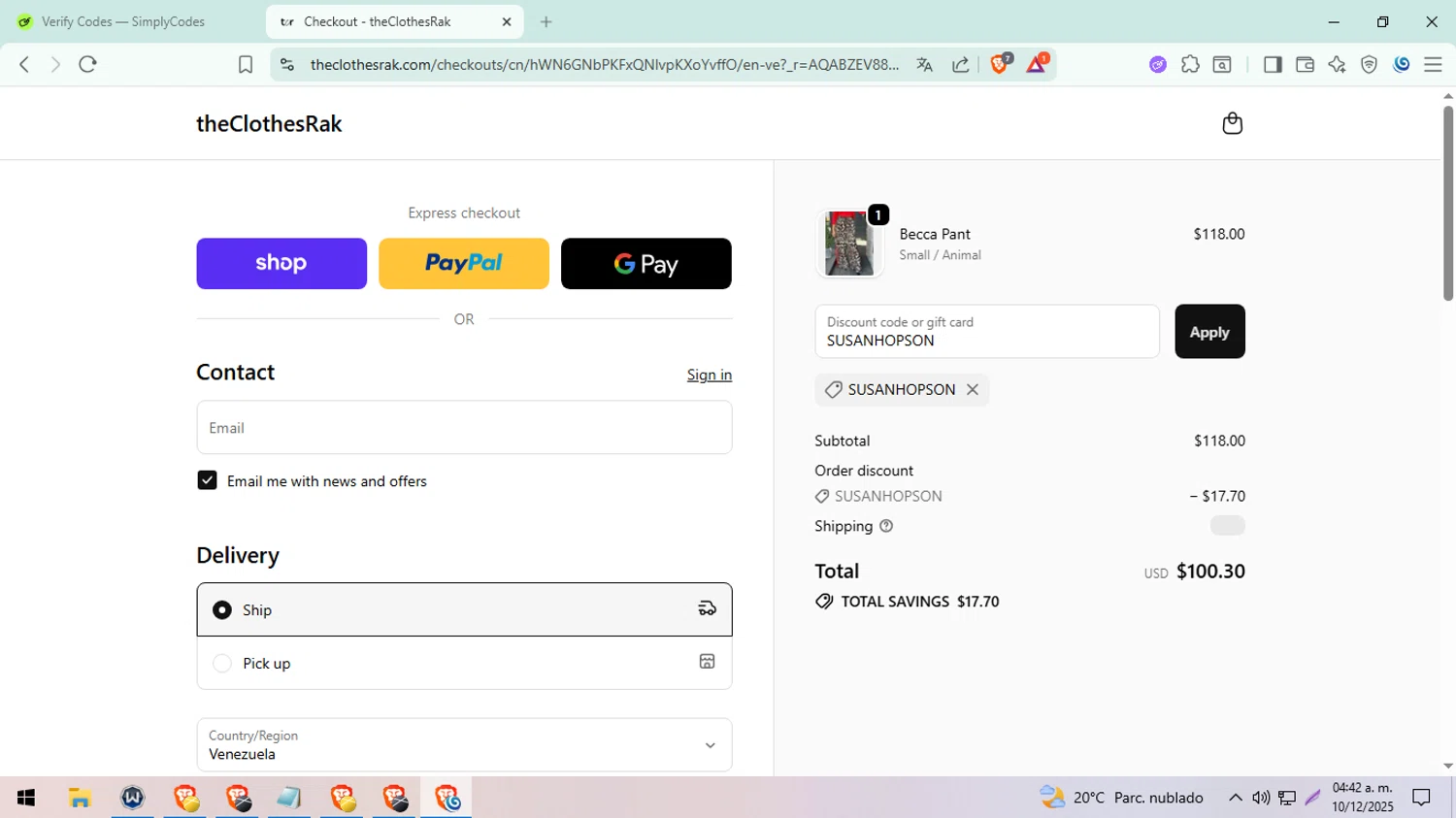Screen dimensions: 1456x818
Task: Click the Apply discount button
Action: tap(1209, 332)
